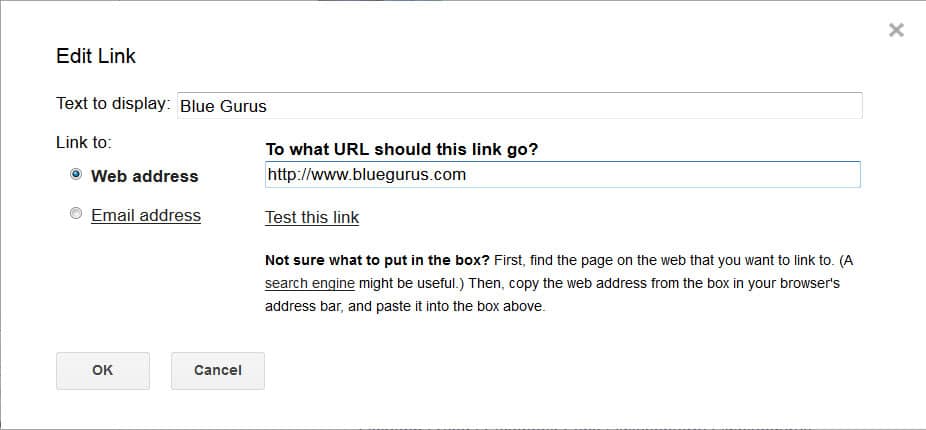
Task: Select the Web address radio button
Action: [76, 175]
